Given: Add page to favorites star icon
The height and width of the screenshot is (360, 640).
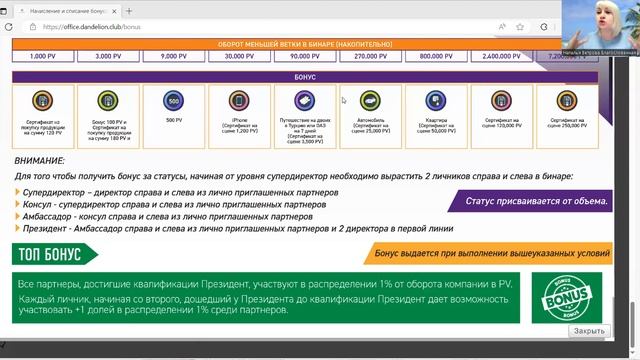Looking at the screenshot, I should pos(520,27).
